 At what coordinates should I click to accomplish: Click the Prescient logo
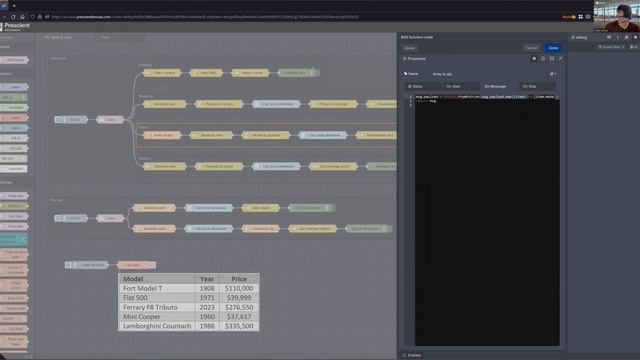[x=16, y=27]
